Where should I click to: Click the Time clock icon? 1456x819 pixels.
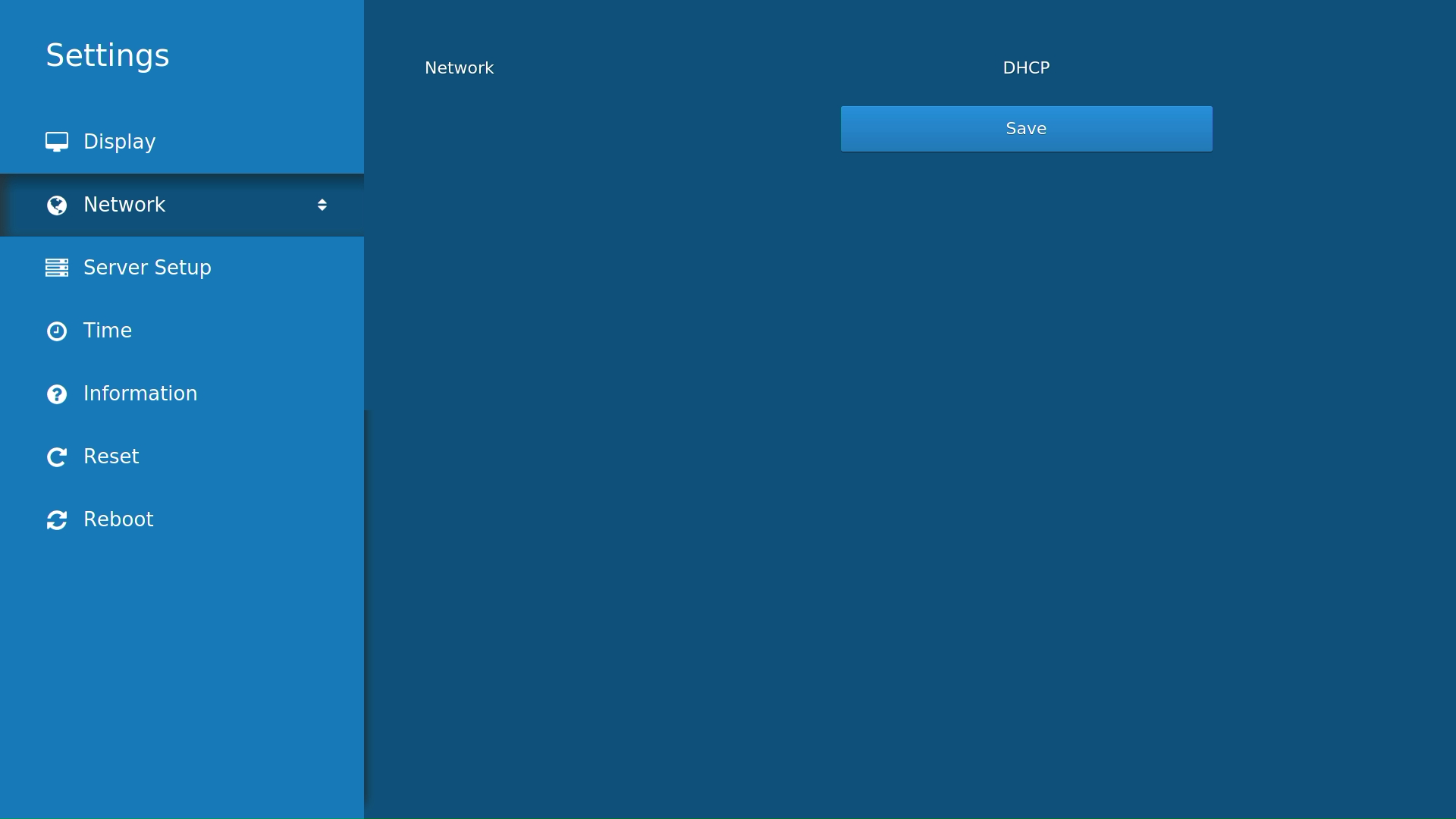click(56, 330)
